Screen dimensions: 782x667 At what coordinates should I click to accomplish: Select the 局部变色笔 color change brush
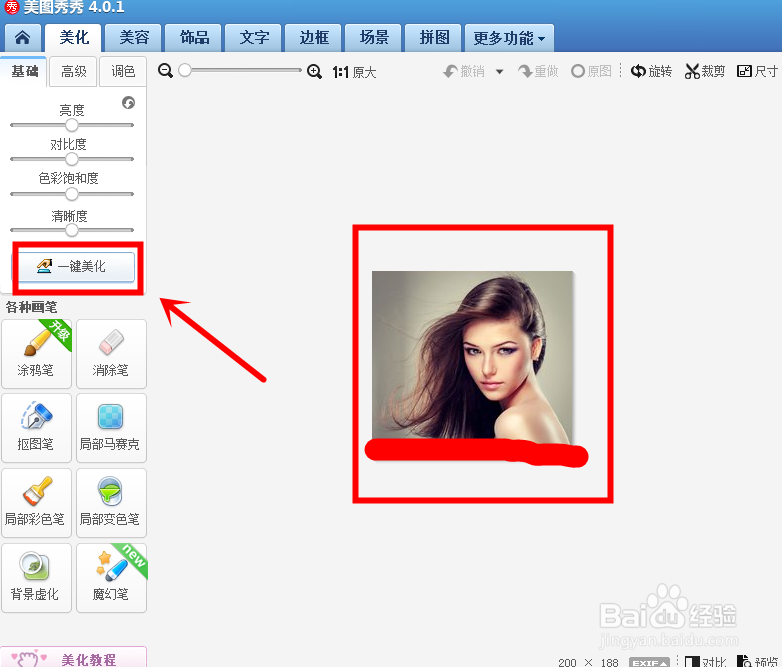[111, 503]
